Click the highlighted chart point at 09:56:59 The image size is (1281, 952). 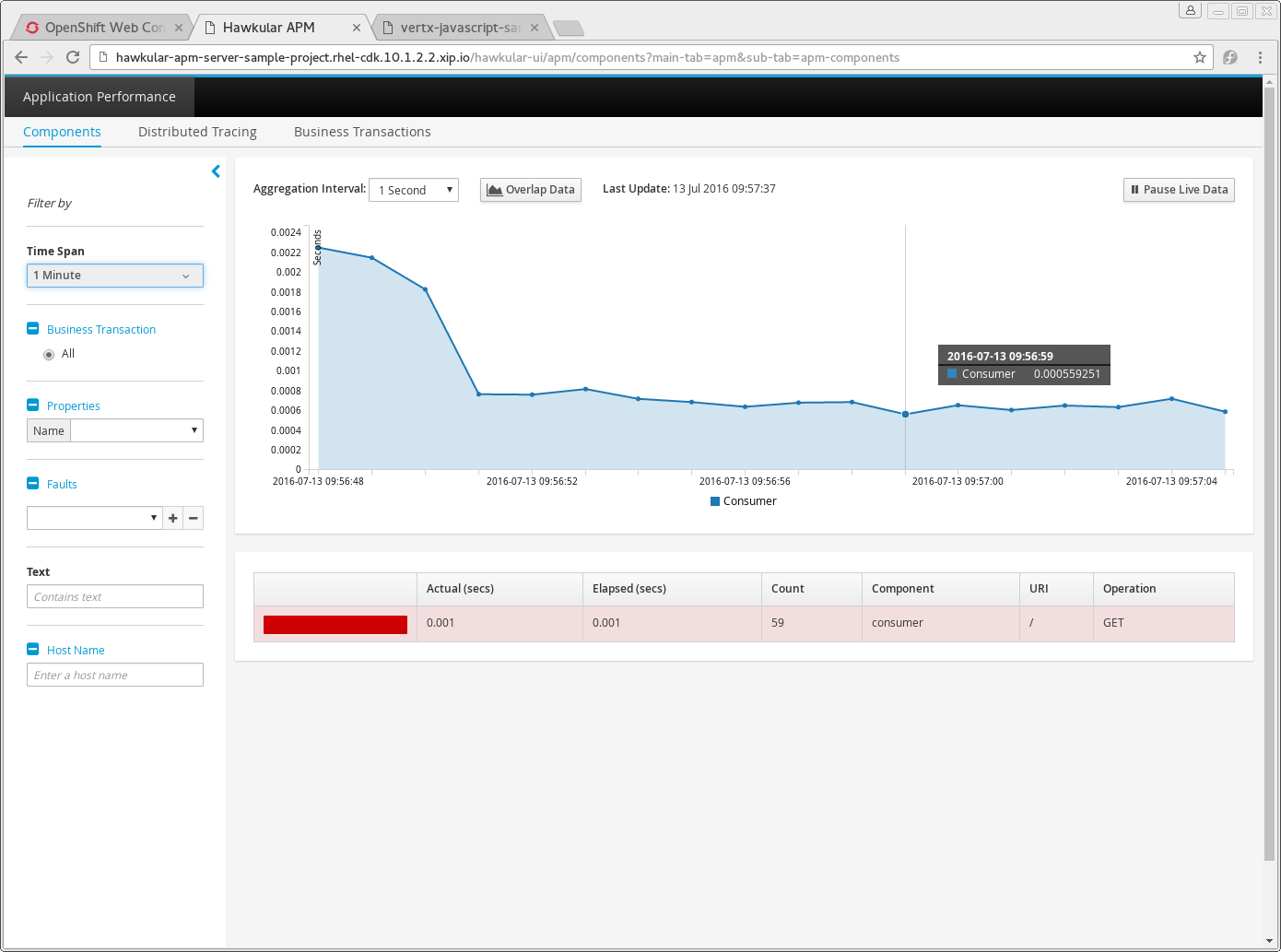click(905, 415)
